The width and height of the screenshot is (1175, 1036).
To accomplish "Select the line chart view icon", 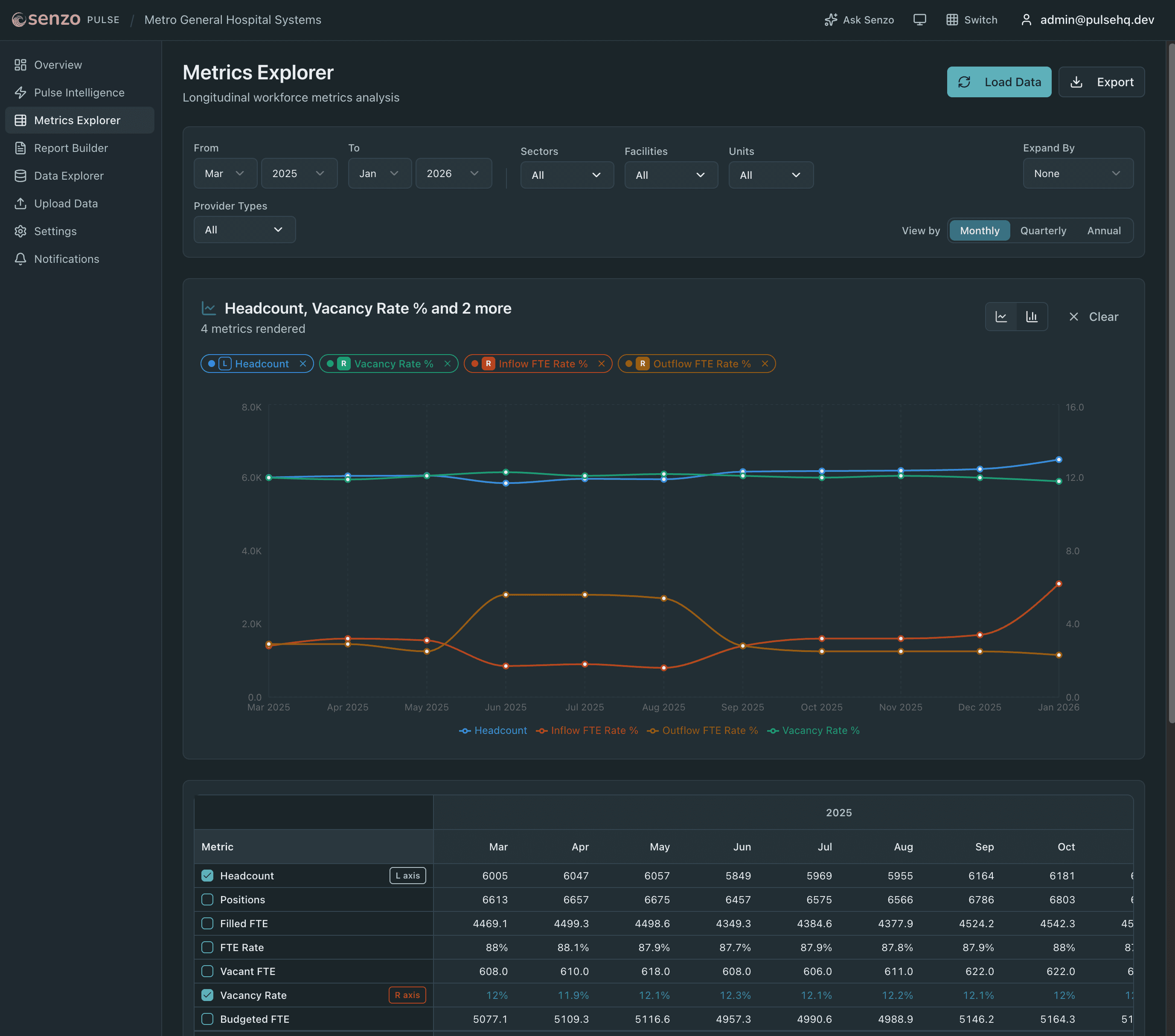I will pyautogui.click(x=1001, y=316).
